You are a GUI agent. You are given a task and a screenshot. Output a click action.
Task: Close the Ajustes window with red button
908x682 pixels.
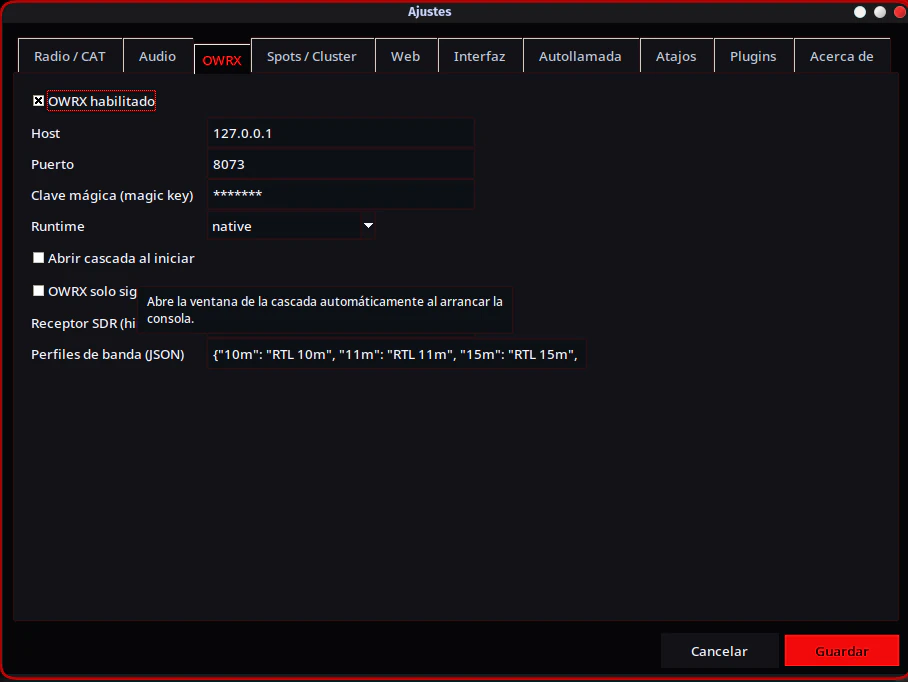click(899, 12)
